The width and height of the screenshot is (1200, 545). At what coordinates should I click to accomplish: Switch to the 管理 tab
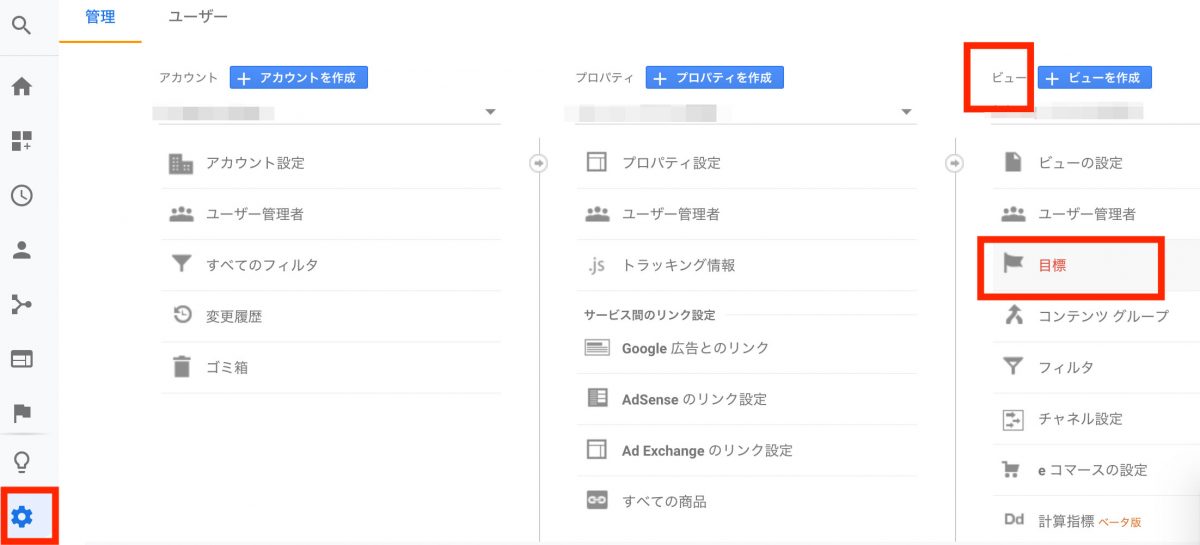[x=100, y=17]
